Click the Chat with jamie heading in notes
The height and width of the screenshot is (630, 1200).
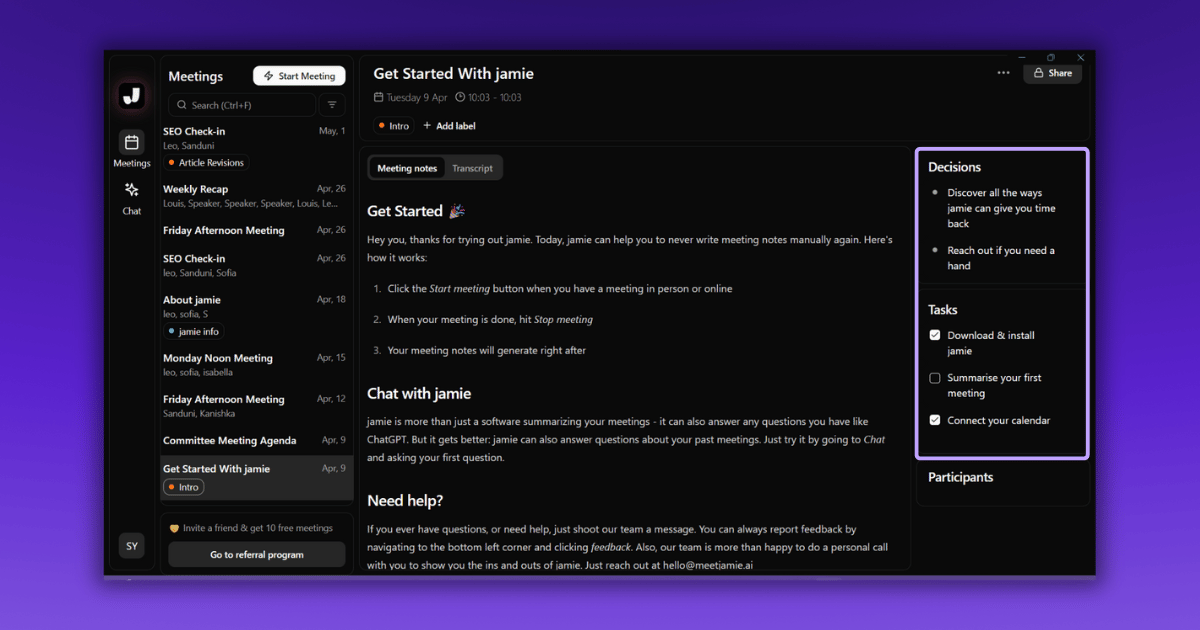coord(419,393)
